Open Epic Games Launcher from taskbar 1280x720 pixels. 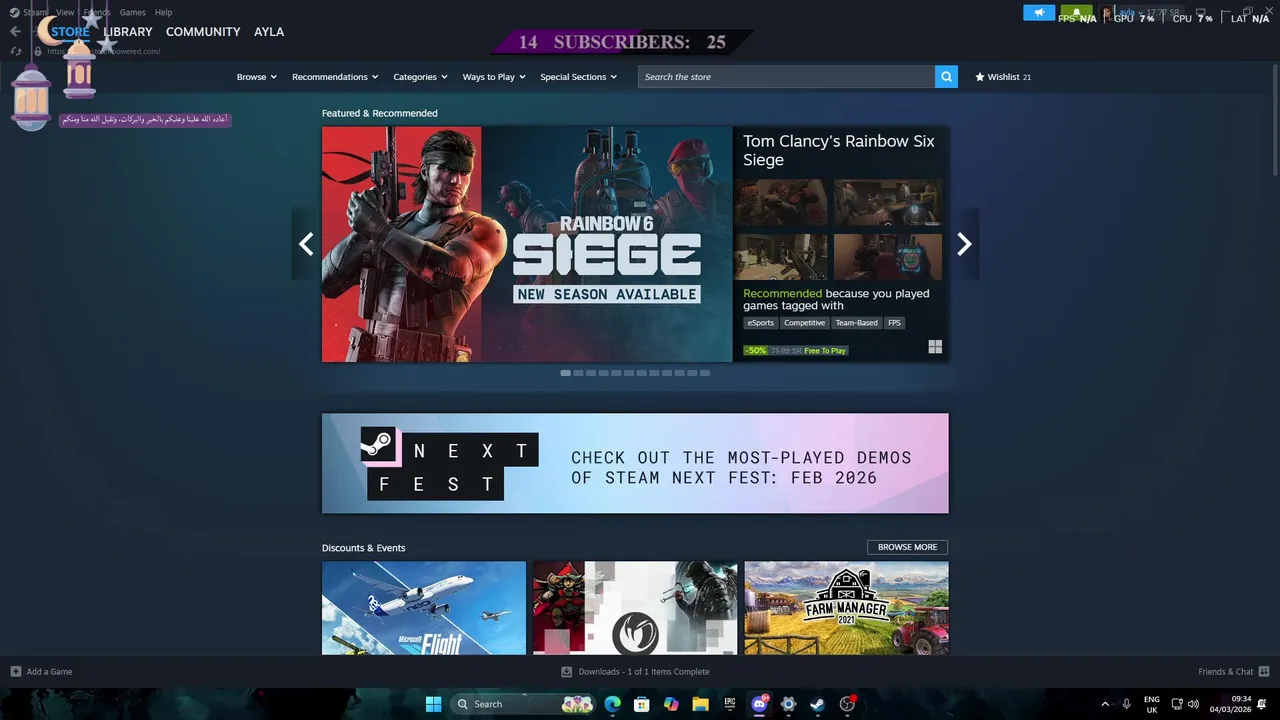(x=730, y=704)
